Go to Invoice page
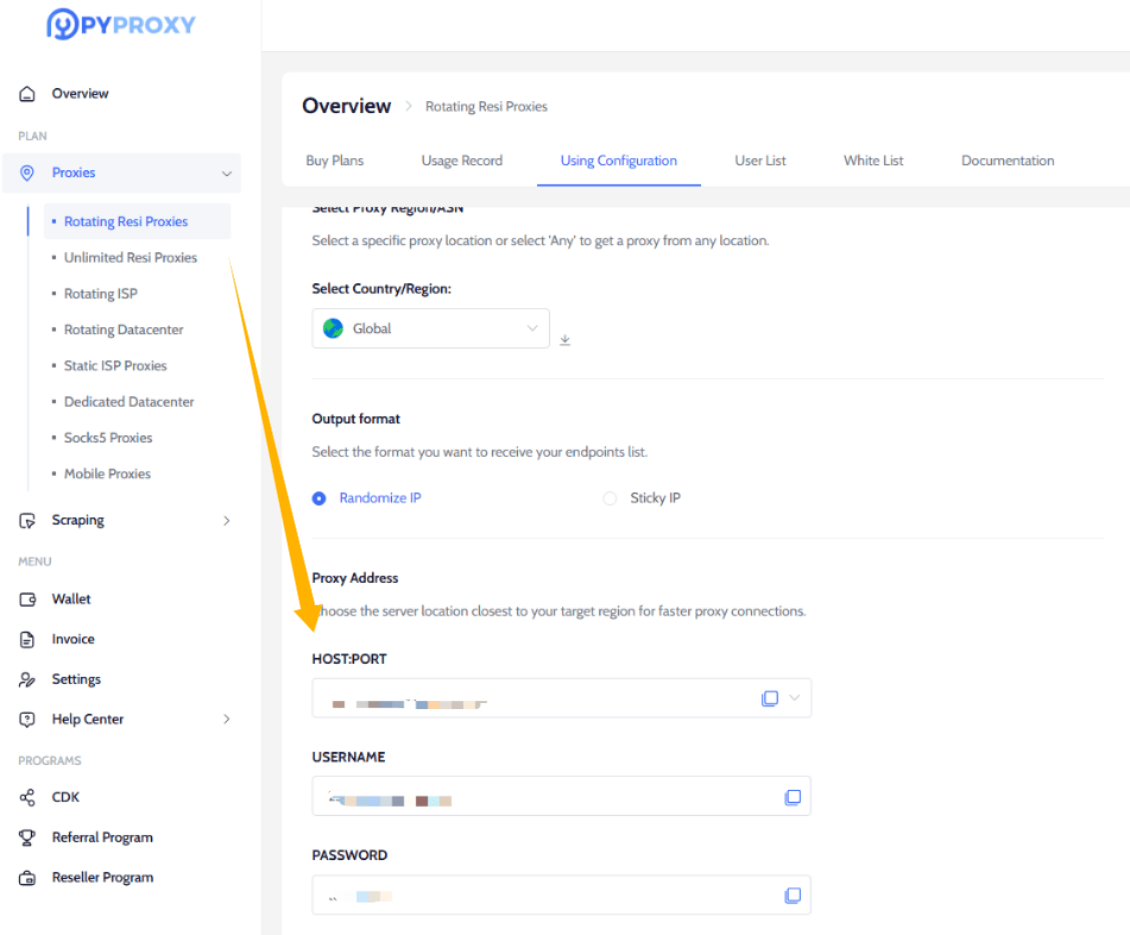The height and width of the screenshot is (935, 1130). point(73,639)
